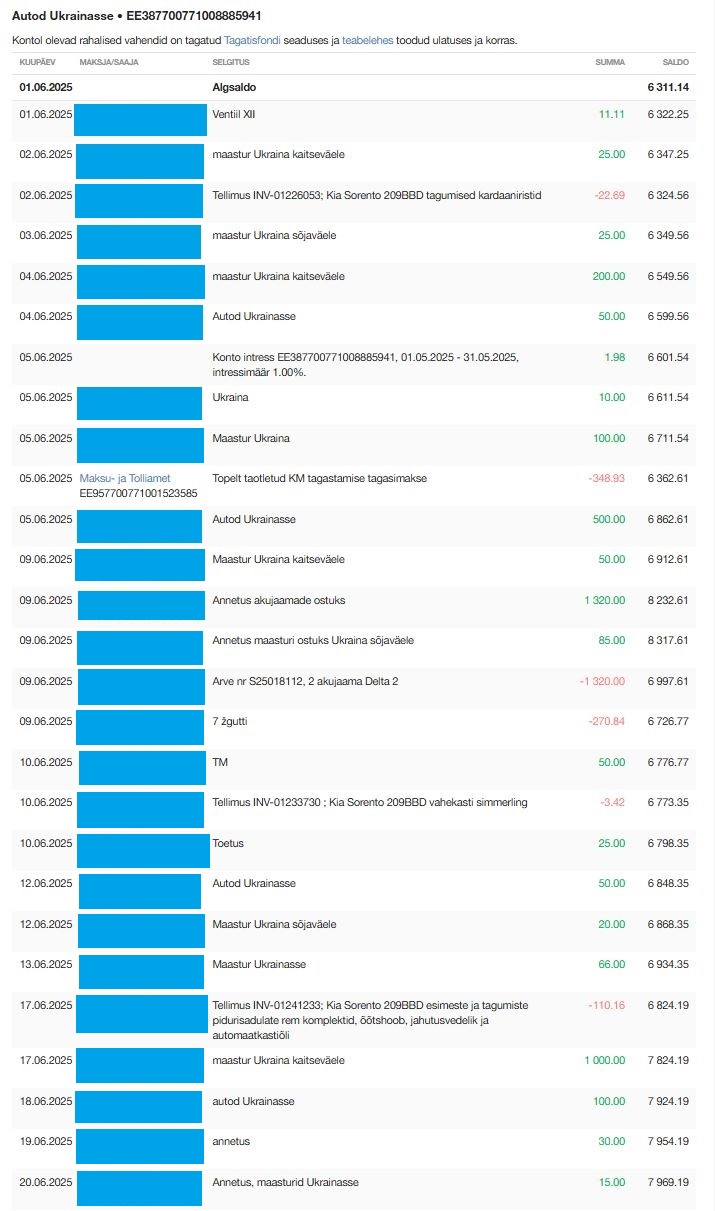Click the 1 000.00 donation amount
This screenshot has width=715, height=1211.
tap(604, 1060)
